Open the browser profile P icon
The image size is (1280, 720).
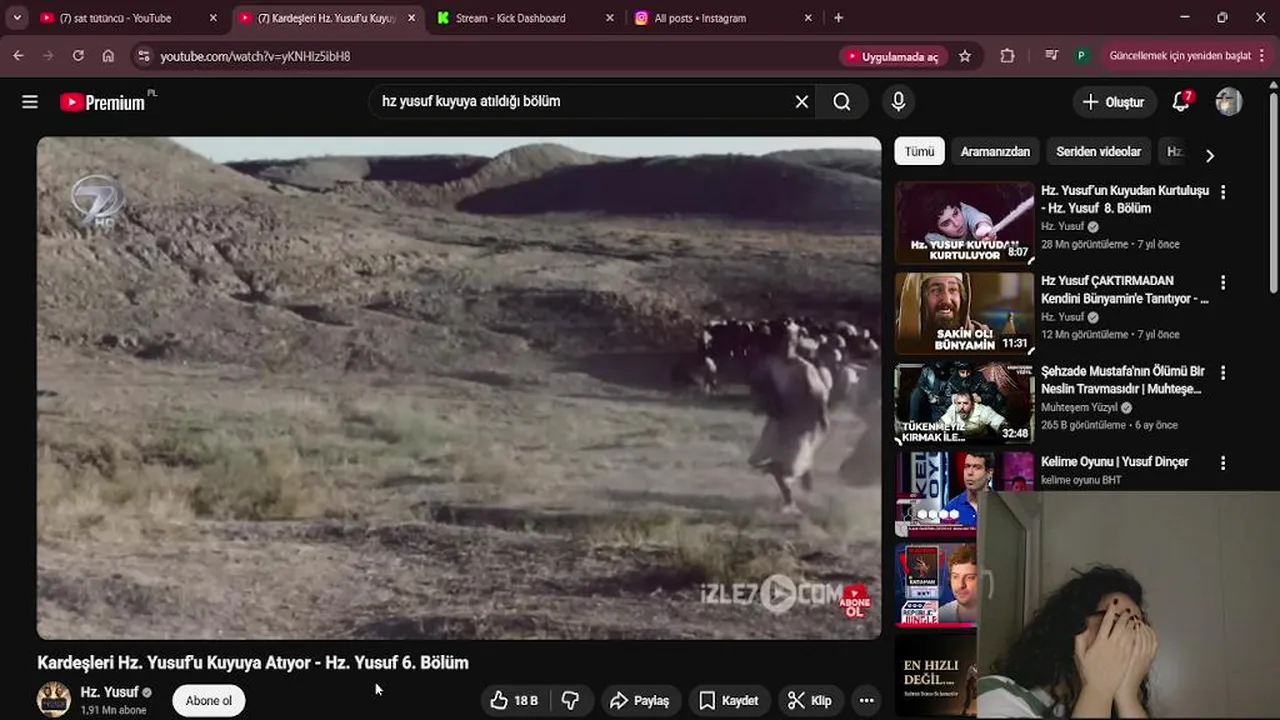tap(1081, 57)
